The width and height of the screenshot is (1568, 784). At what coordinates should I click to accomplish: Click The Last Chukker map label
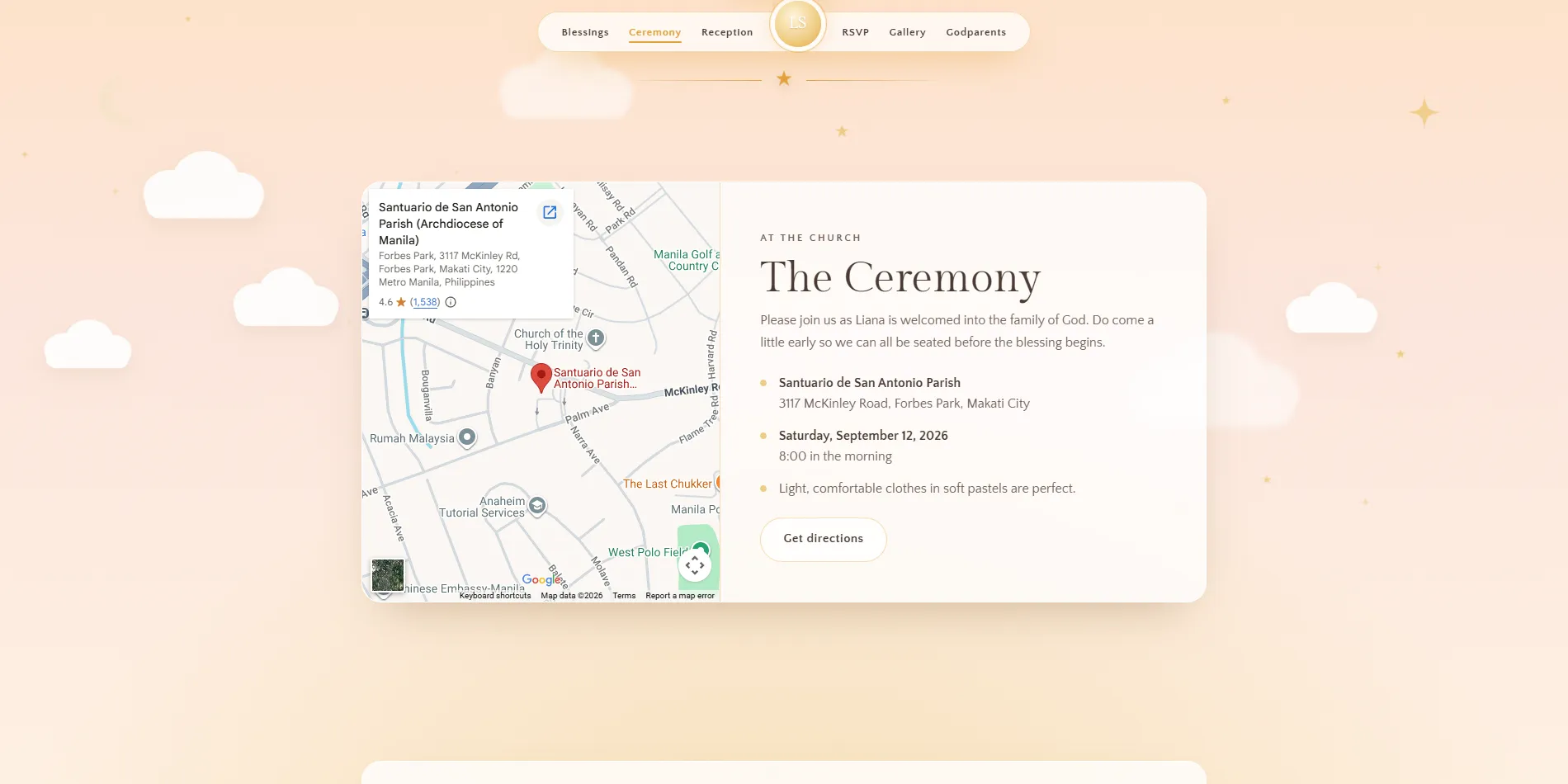[667, 484]
